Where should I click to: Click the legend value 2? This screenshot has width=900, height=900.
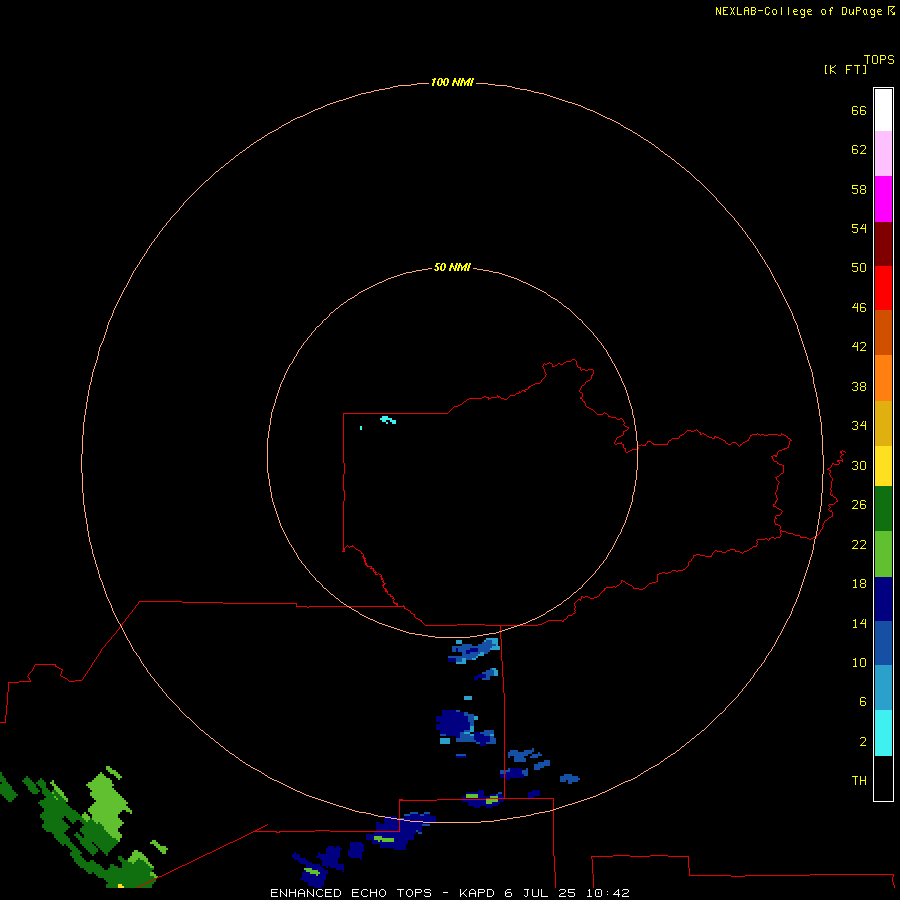point(863,741)
